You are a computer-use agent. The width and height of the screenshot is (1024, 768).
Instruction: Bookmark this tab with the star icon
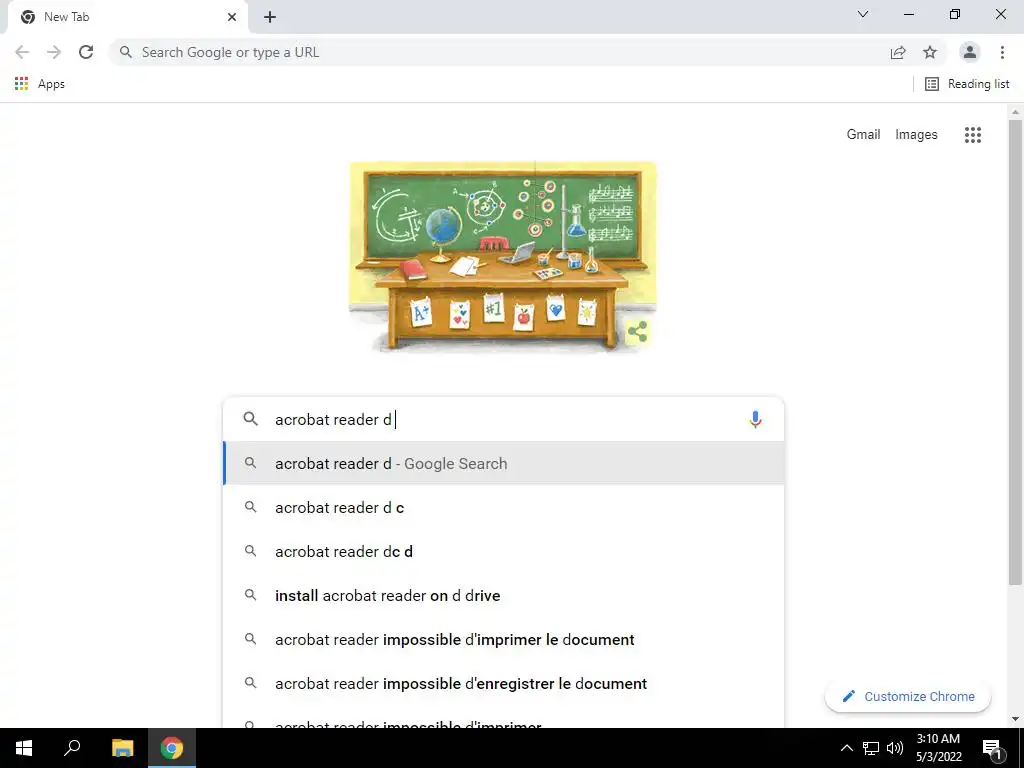[x=930, y=52]
